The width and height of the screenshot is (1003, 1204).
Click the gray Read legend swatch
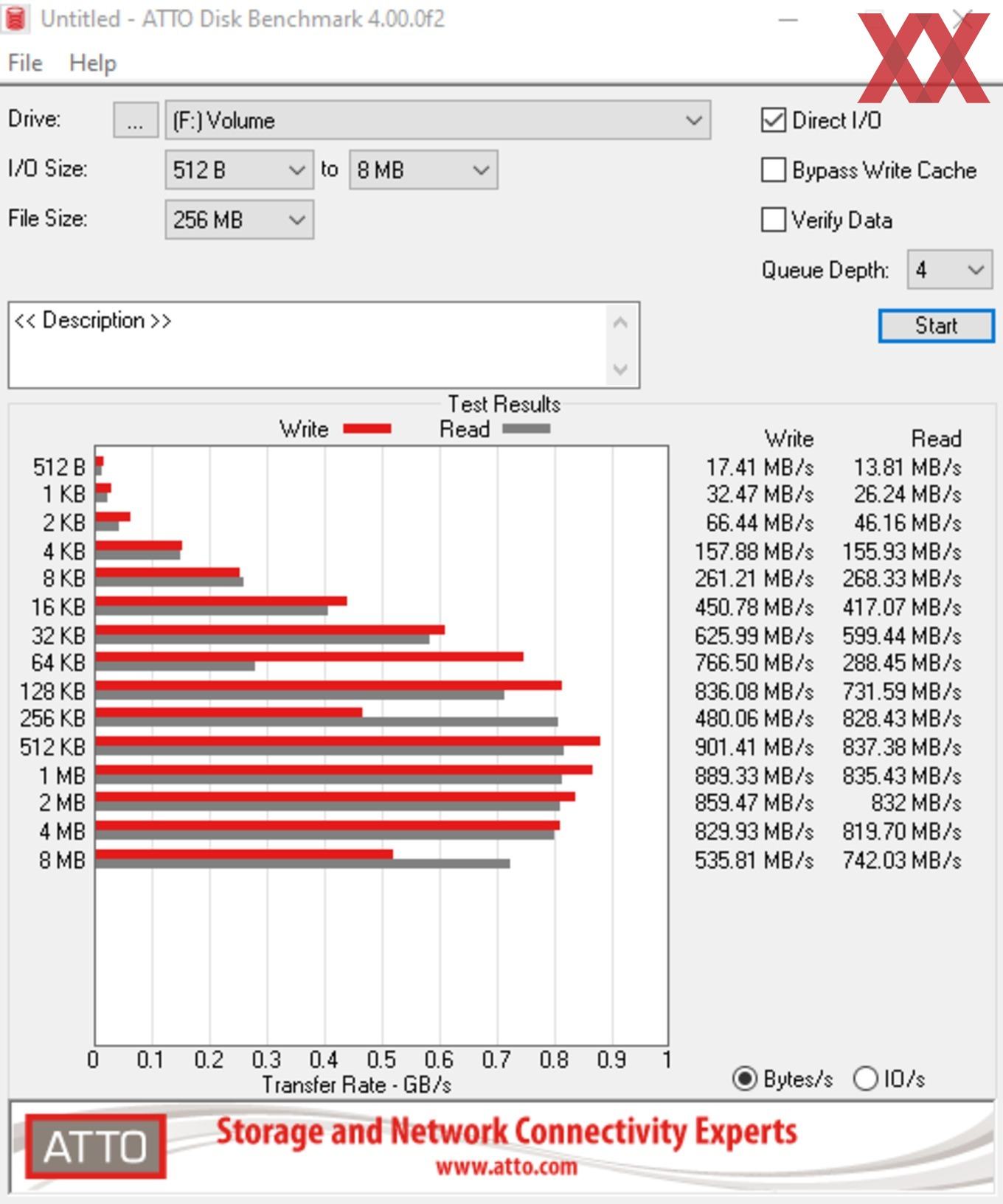click(527, 428)
